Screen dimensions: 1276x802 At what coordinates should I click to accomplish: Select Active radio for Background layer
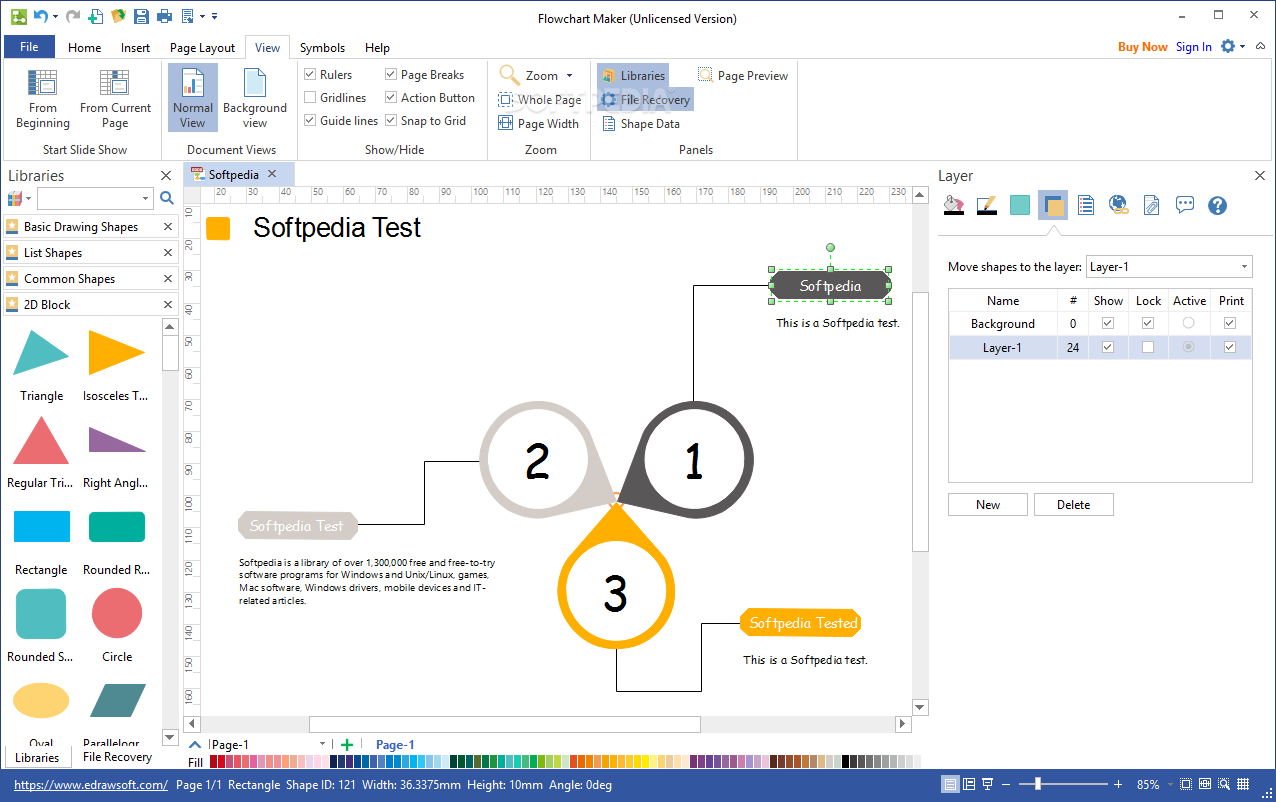click(1188, 323)
